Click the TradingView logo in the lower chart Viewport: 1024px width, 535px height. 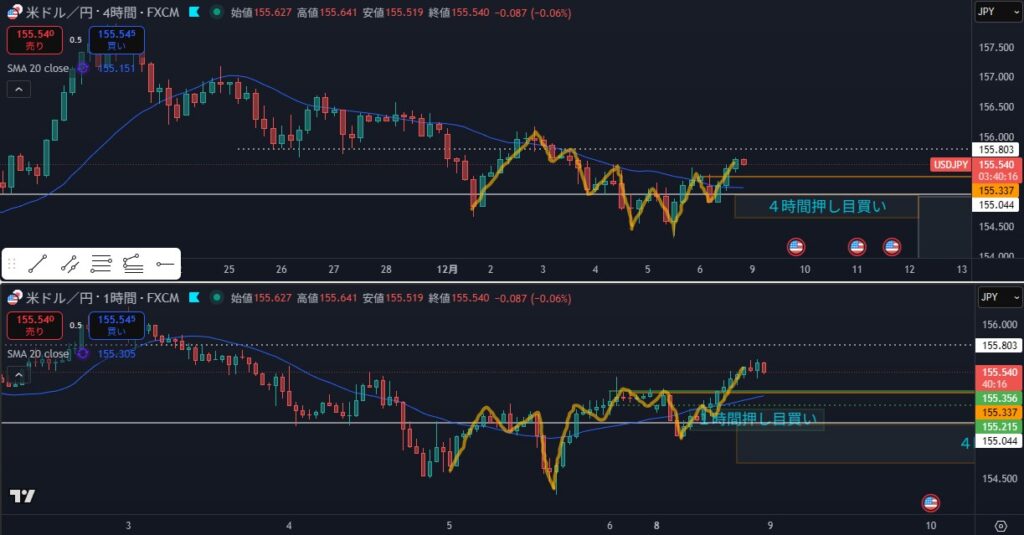22,497
